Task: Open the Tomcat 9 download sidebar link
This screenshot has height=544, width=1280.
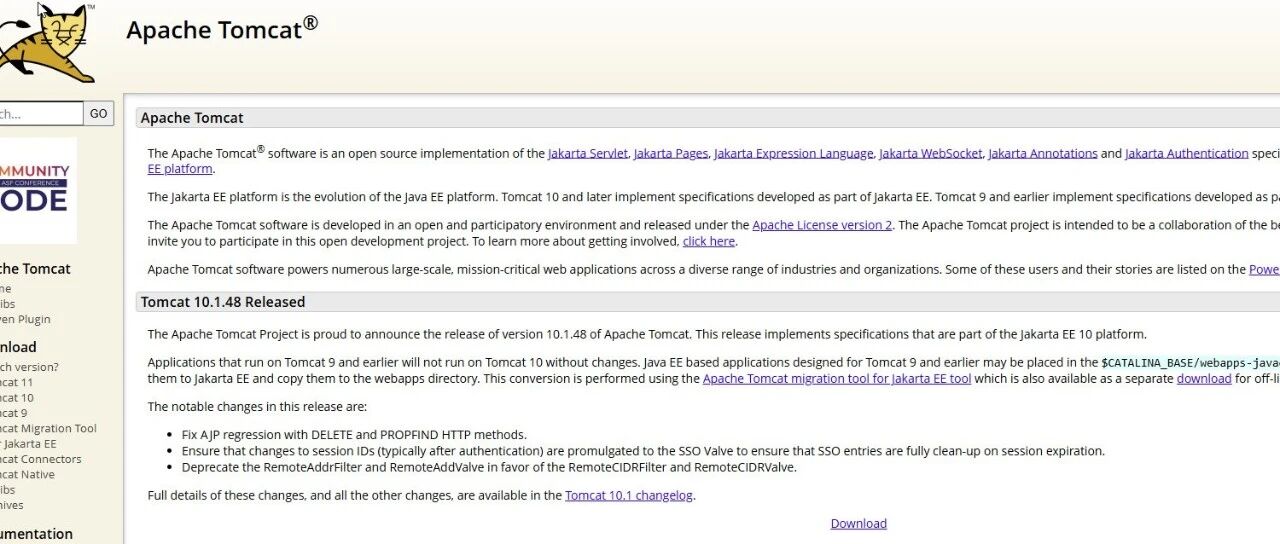Action: click(13, 413)
